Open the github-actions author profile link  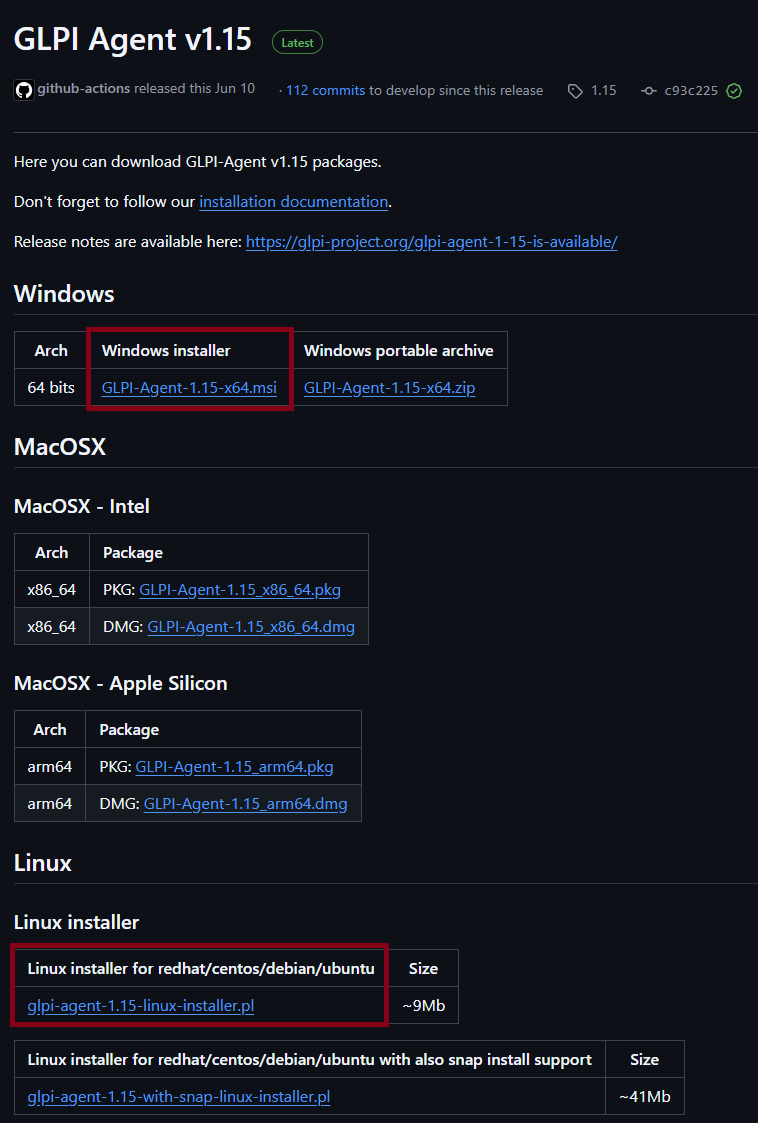pos(84,89)
